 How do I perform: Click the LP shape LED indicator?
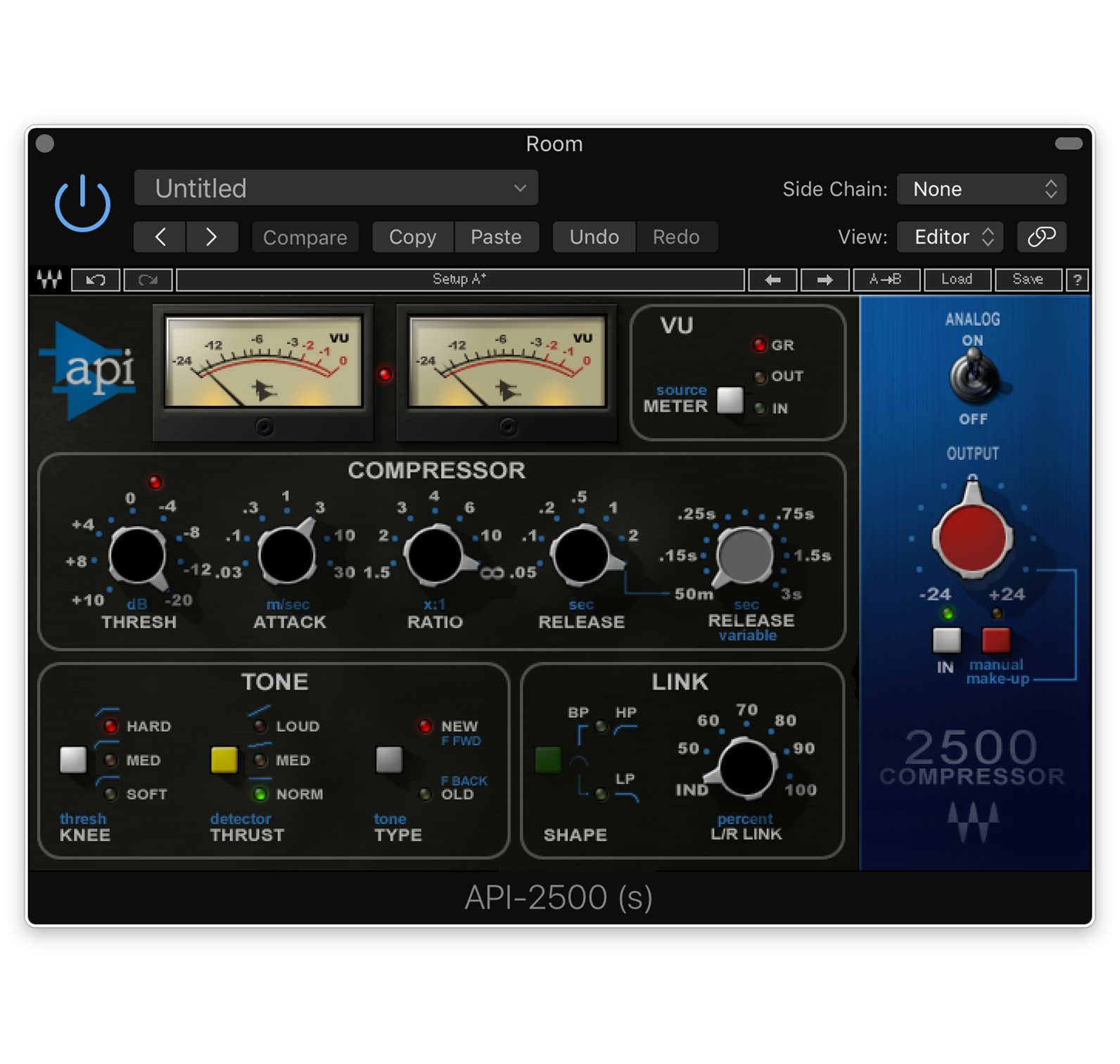[x=601, y=794]
